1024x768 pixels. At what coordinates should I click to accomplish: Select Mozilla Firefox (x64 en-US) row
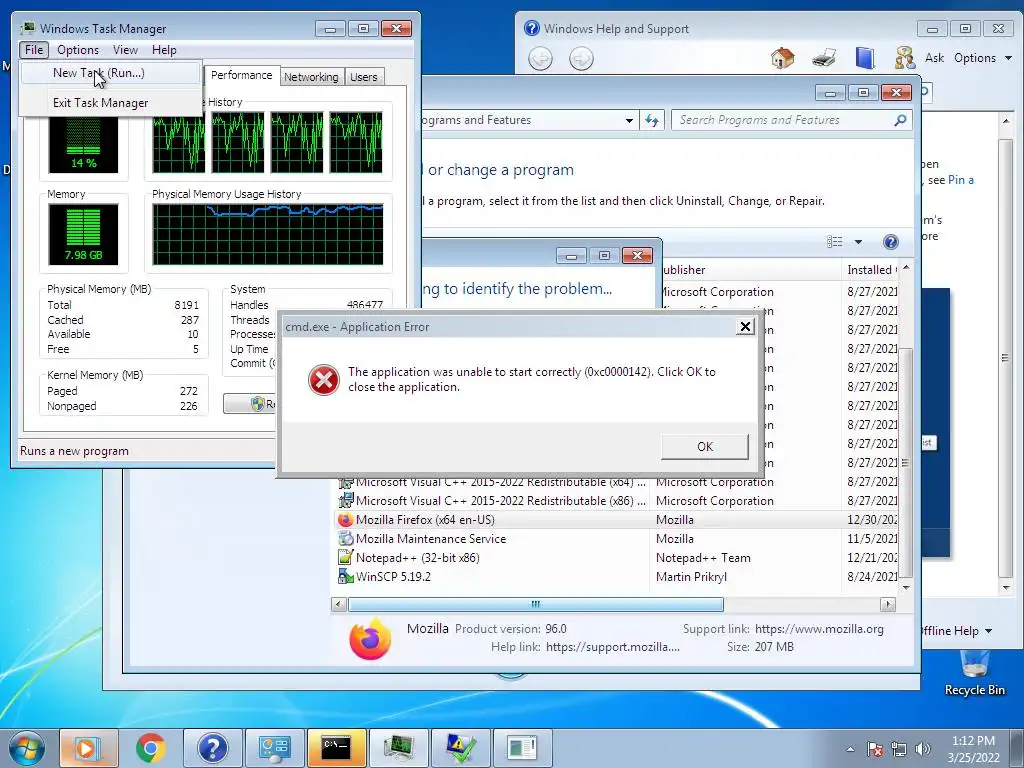click(x=617, y=520)
